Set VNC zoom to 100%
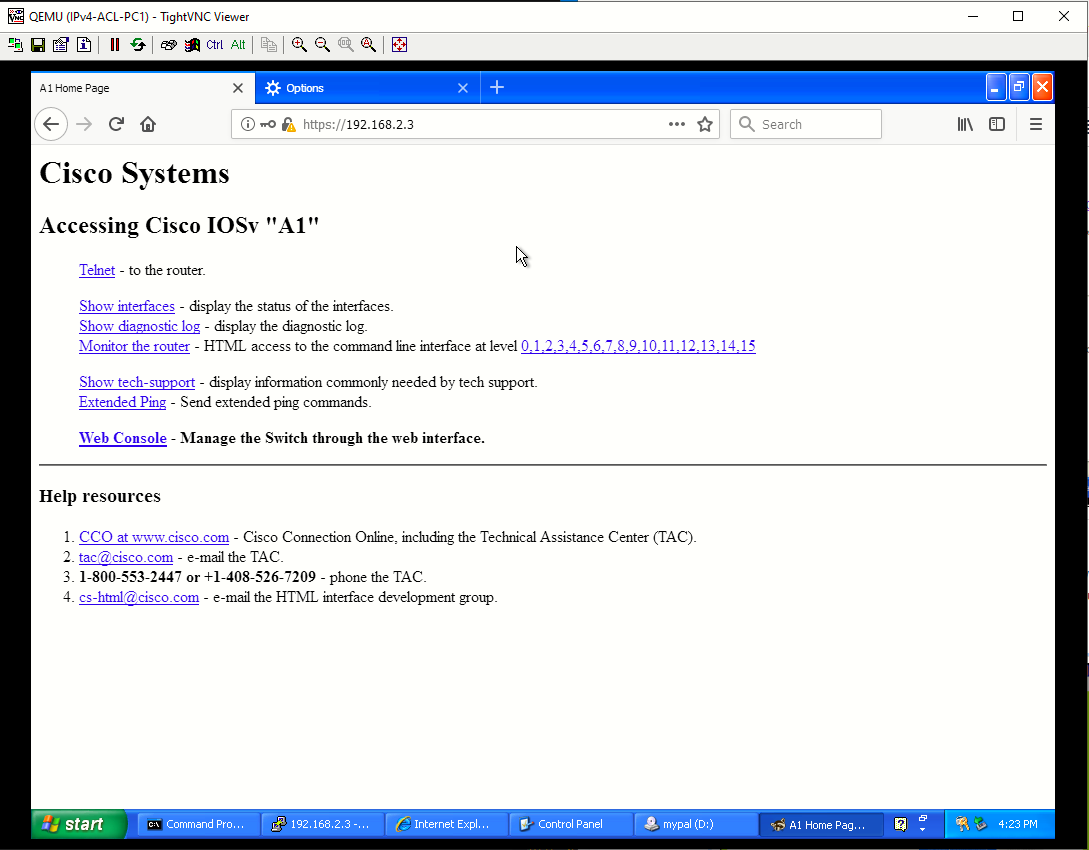 pyautogui.click(x=345, y=45)
